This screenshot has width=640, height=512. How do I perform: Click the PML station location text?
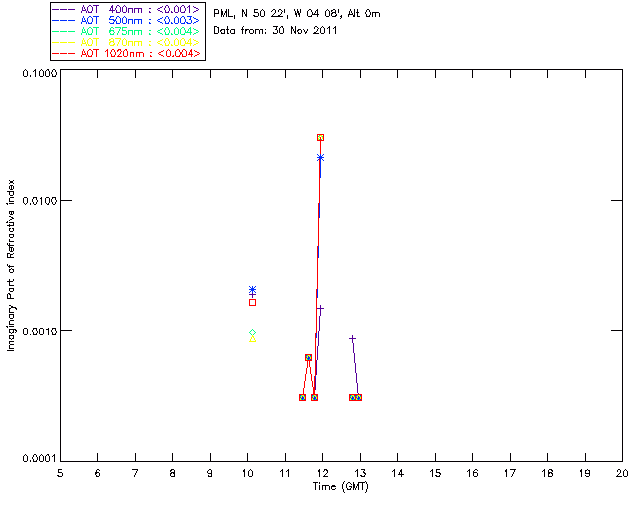coord(297,14)
